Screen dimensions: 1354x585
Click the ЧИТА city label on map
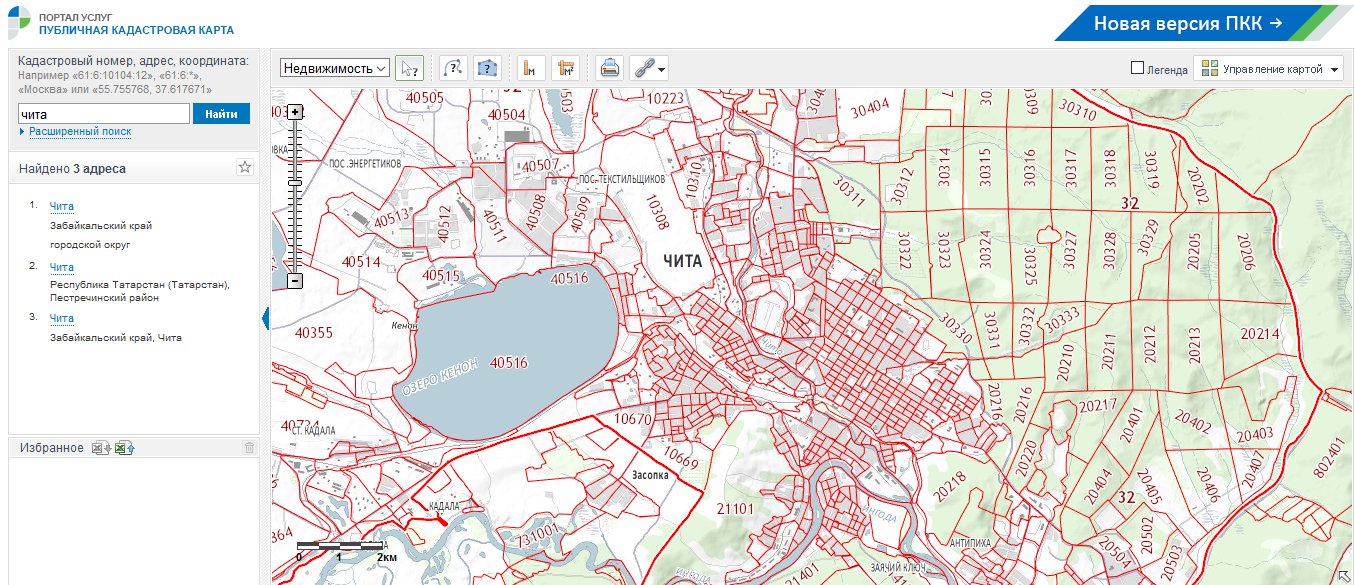[x=683, y=261]
